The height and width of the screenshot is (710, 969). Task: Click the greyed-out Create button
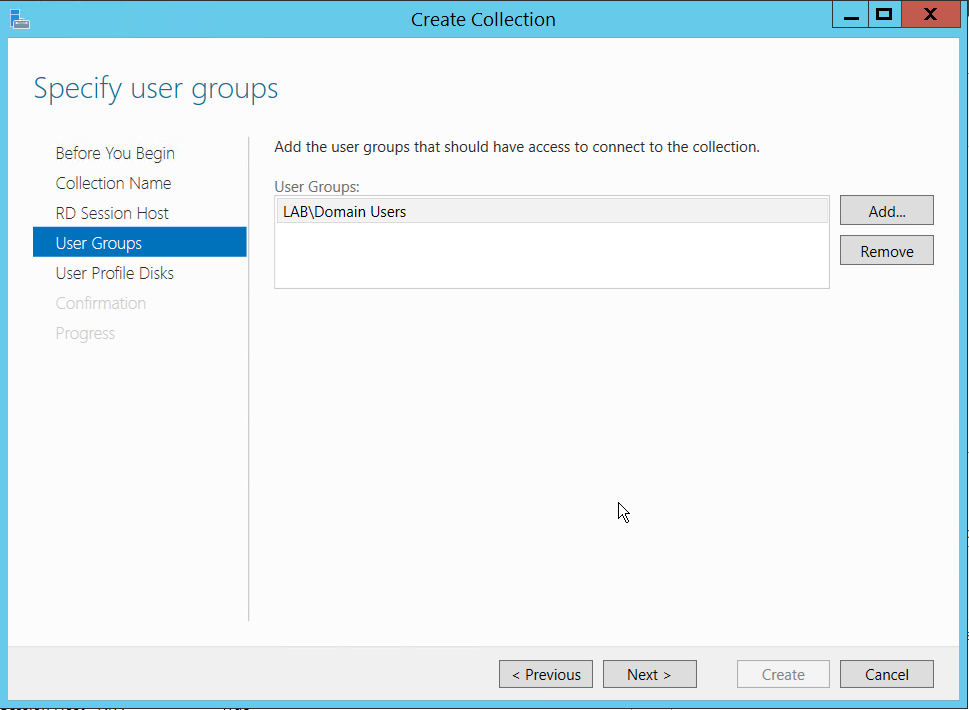[x=783, y=674]
